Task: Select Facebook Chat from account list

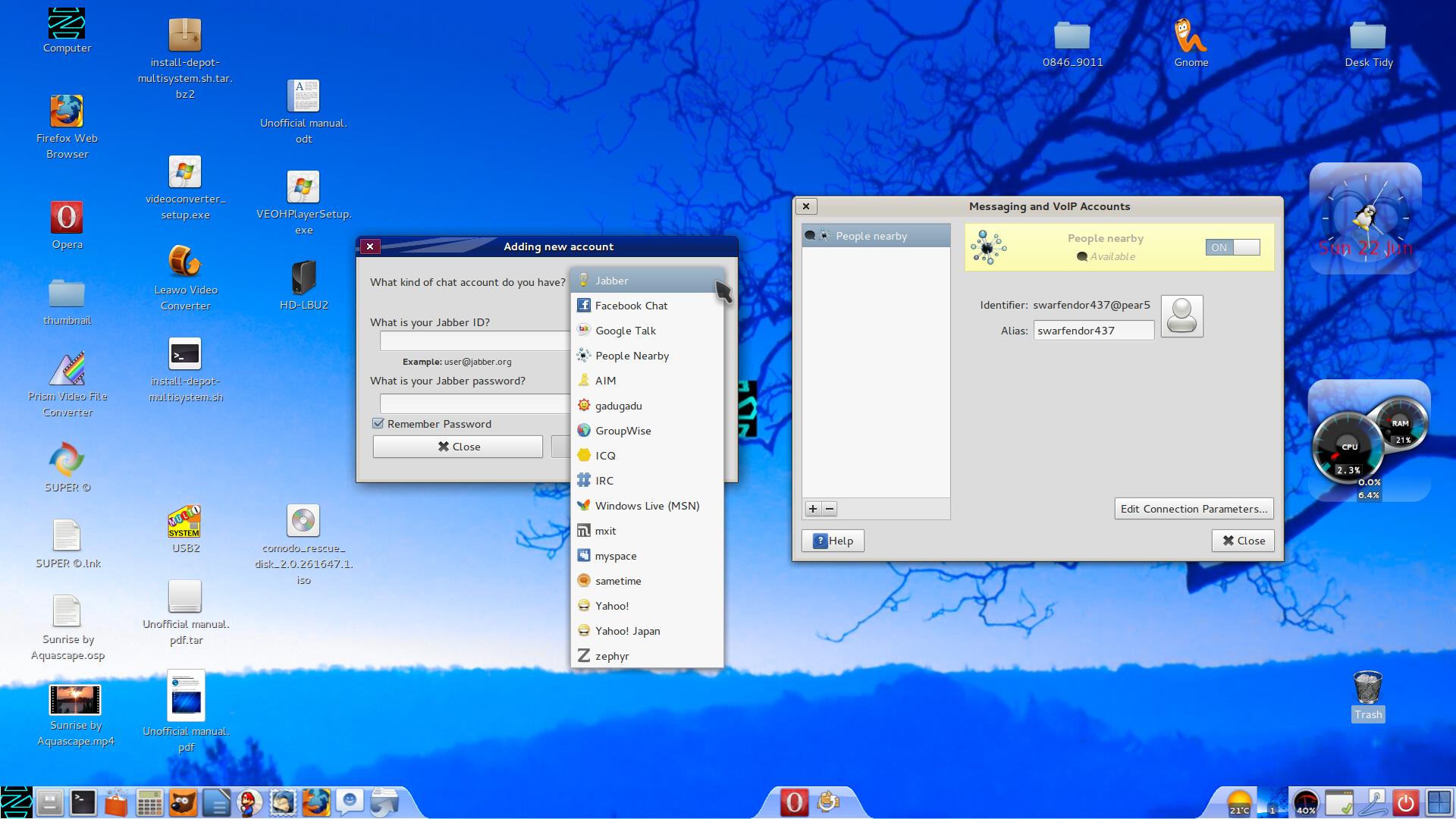Action: click(x=631, y=306)
